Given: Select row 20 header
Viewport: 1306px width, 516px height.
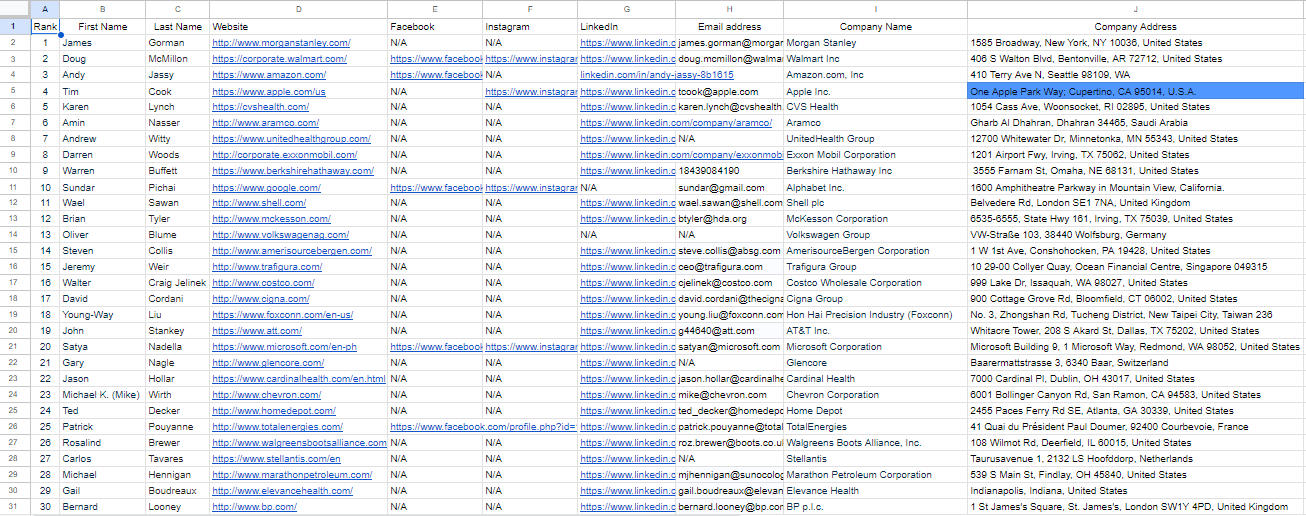Looking at the screenshot, I should click(14, 331).
